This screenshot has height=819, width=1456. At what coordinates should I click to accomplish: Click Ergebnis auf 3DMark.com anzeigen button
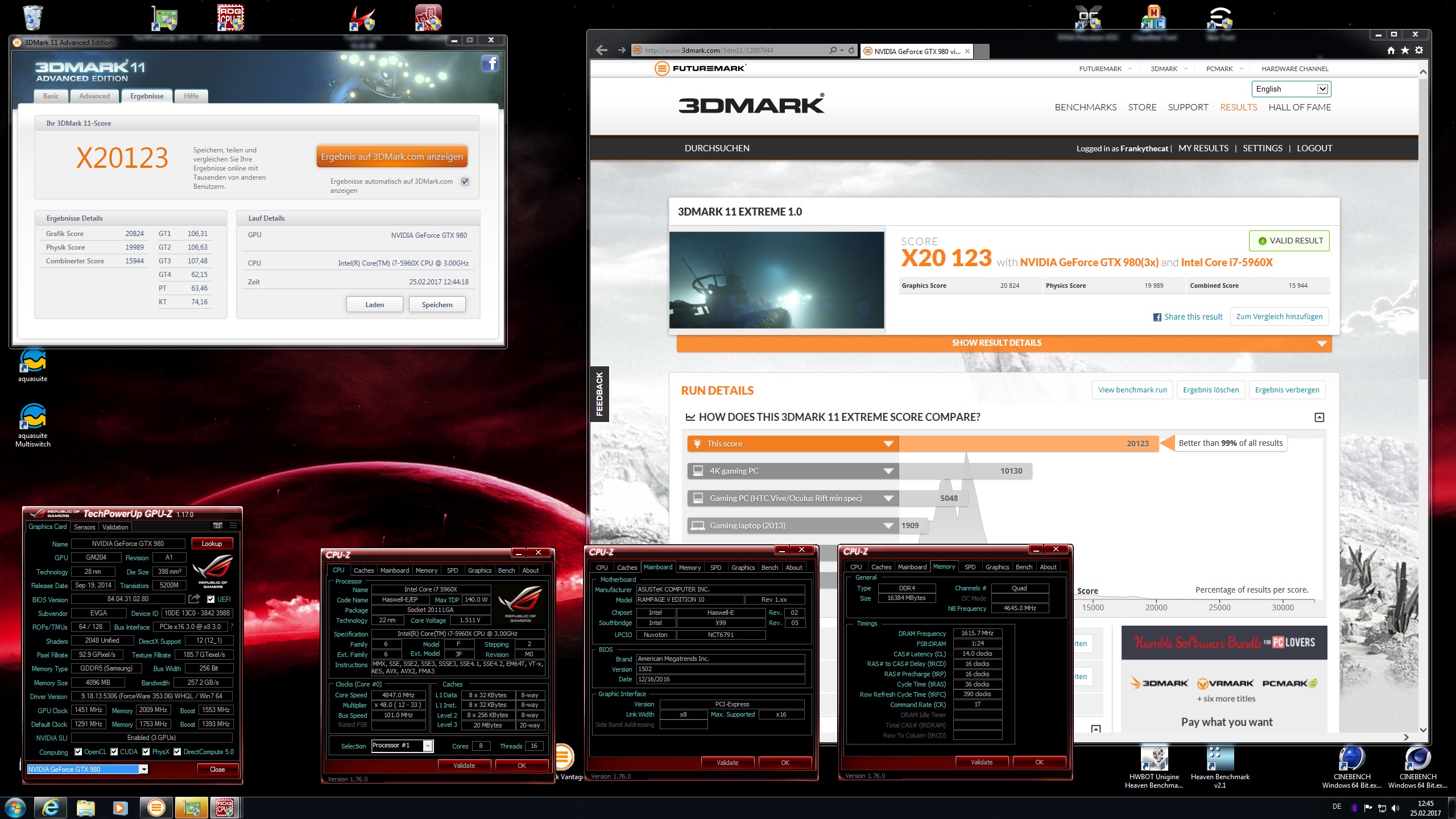392,157
